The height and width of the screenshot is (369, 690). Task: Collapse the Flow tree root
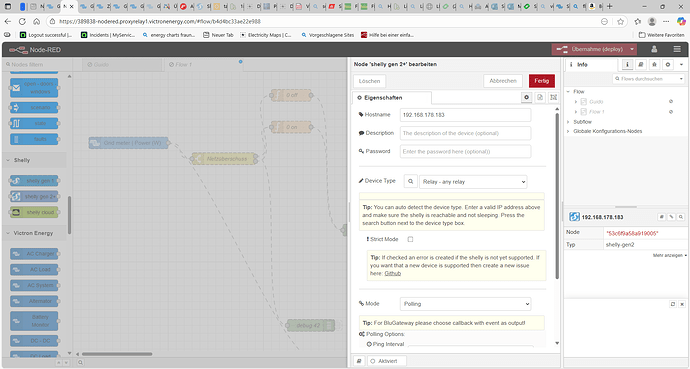[x=568, y=91]
